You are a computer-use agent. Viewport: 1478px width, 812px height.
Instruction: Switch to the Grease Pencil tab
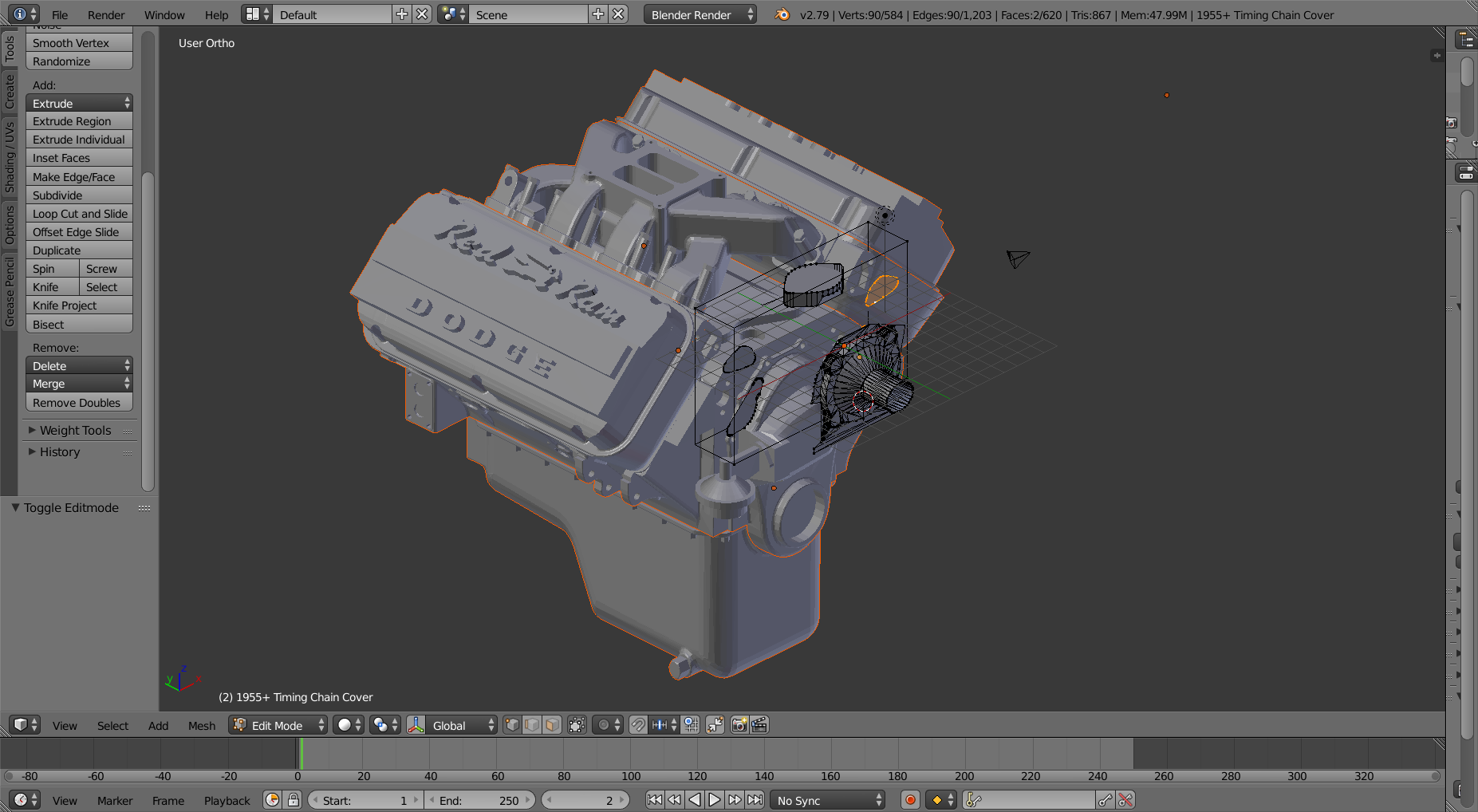tap(10, 290)
